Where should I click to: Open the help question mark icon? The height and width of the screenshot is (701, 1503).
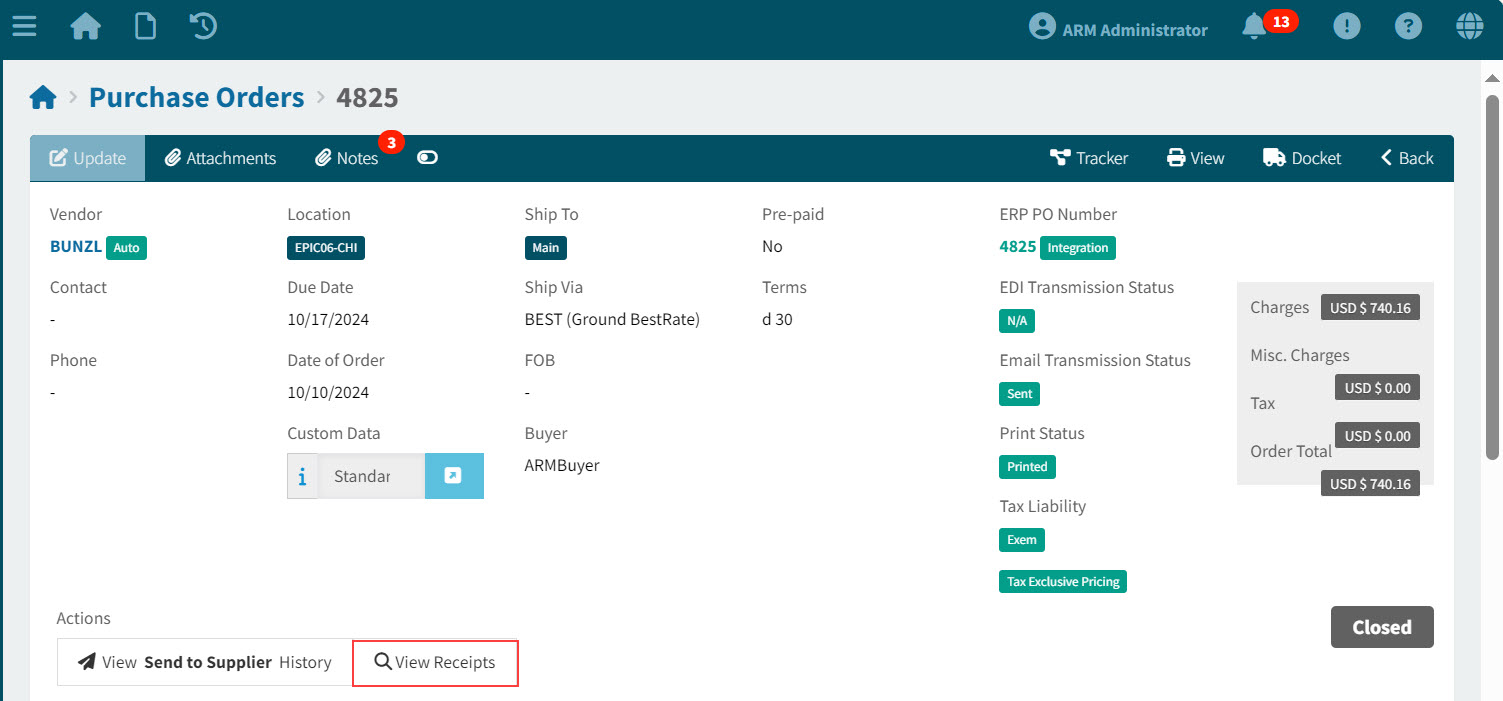point(1408,27)
